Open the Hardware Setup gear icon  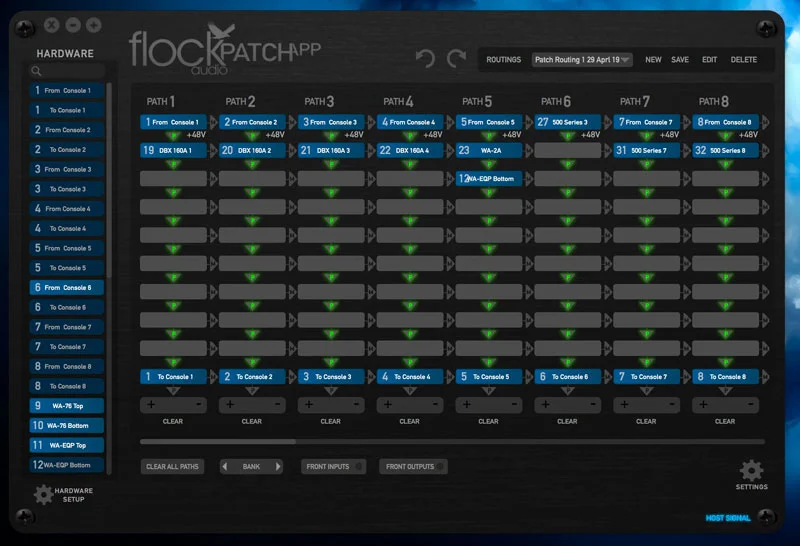point(43,494)
